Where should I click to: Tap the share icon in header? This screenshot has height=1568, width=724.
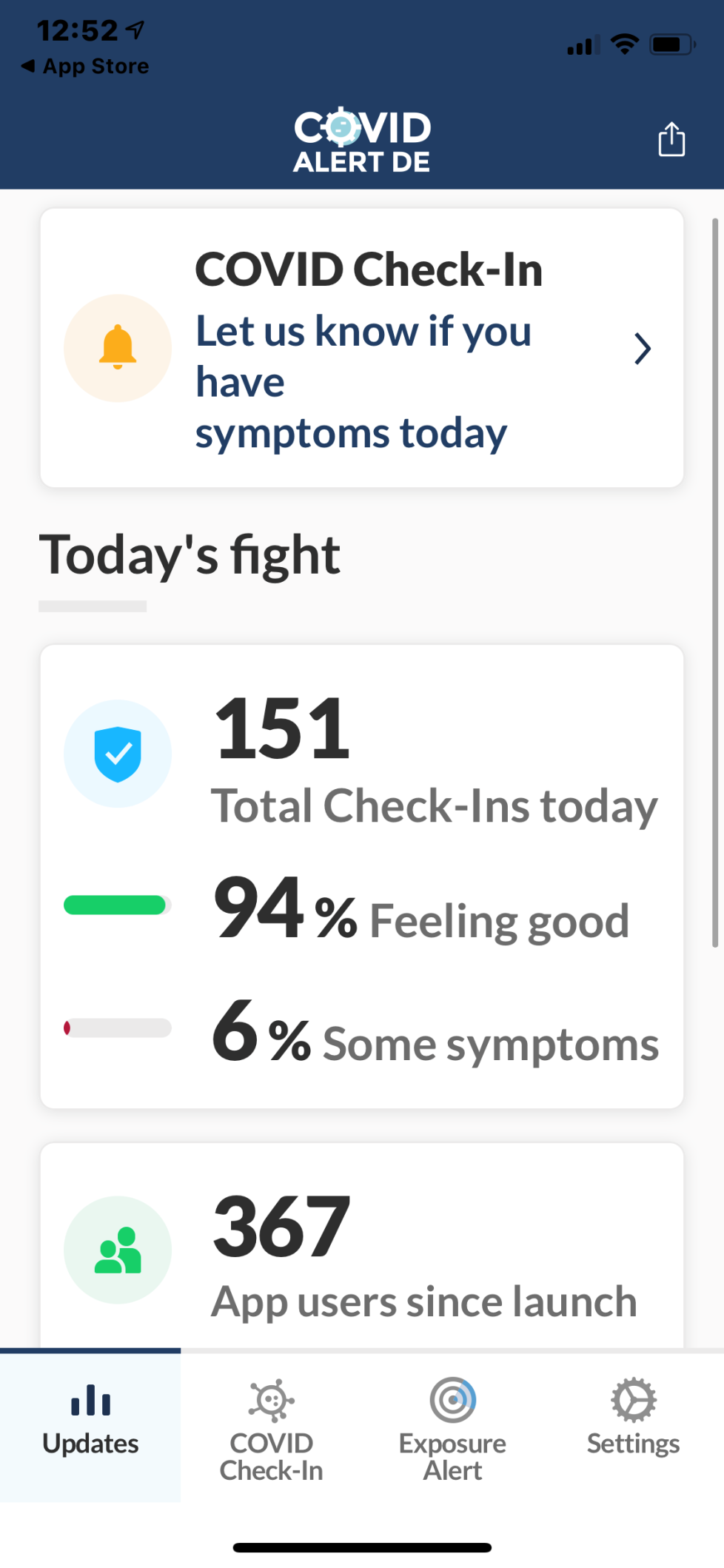[x=671, y=139]
